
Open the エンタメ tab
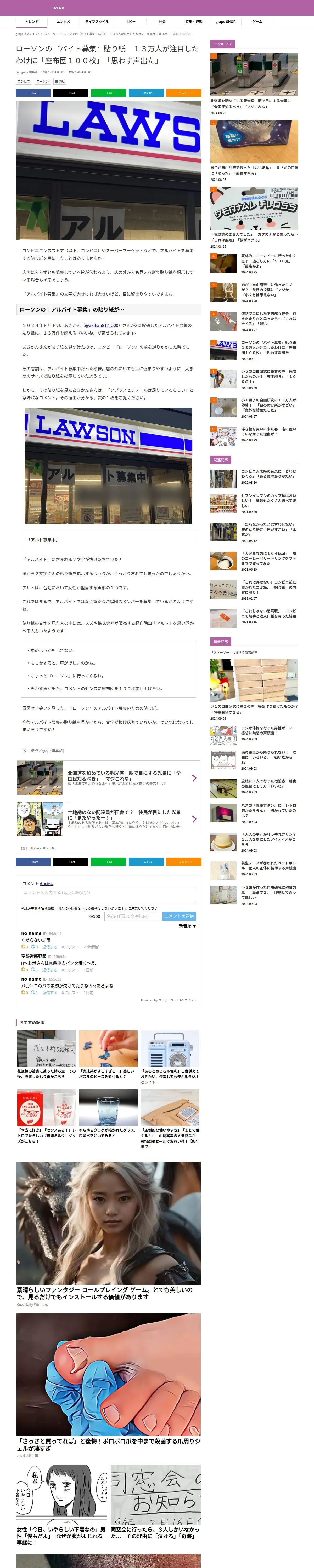[63, 22]
